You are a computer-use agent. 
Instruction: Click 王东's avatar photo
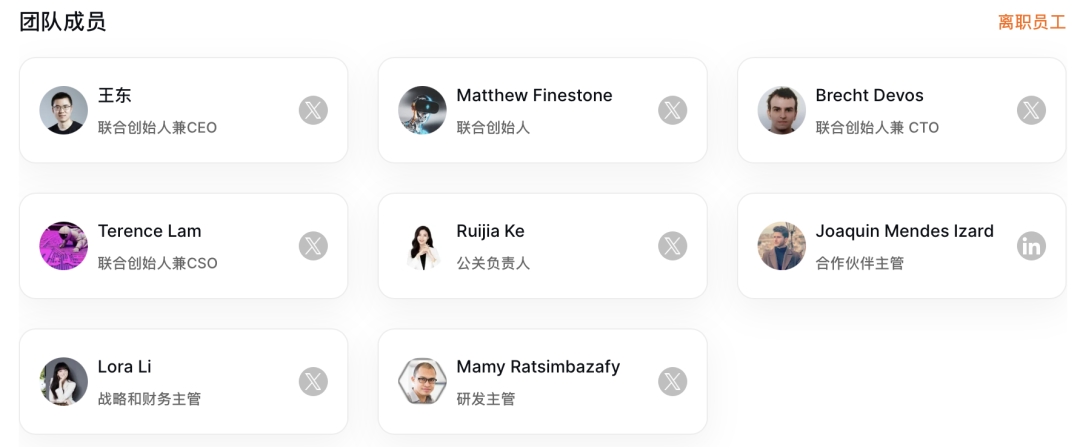point(64,110)
